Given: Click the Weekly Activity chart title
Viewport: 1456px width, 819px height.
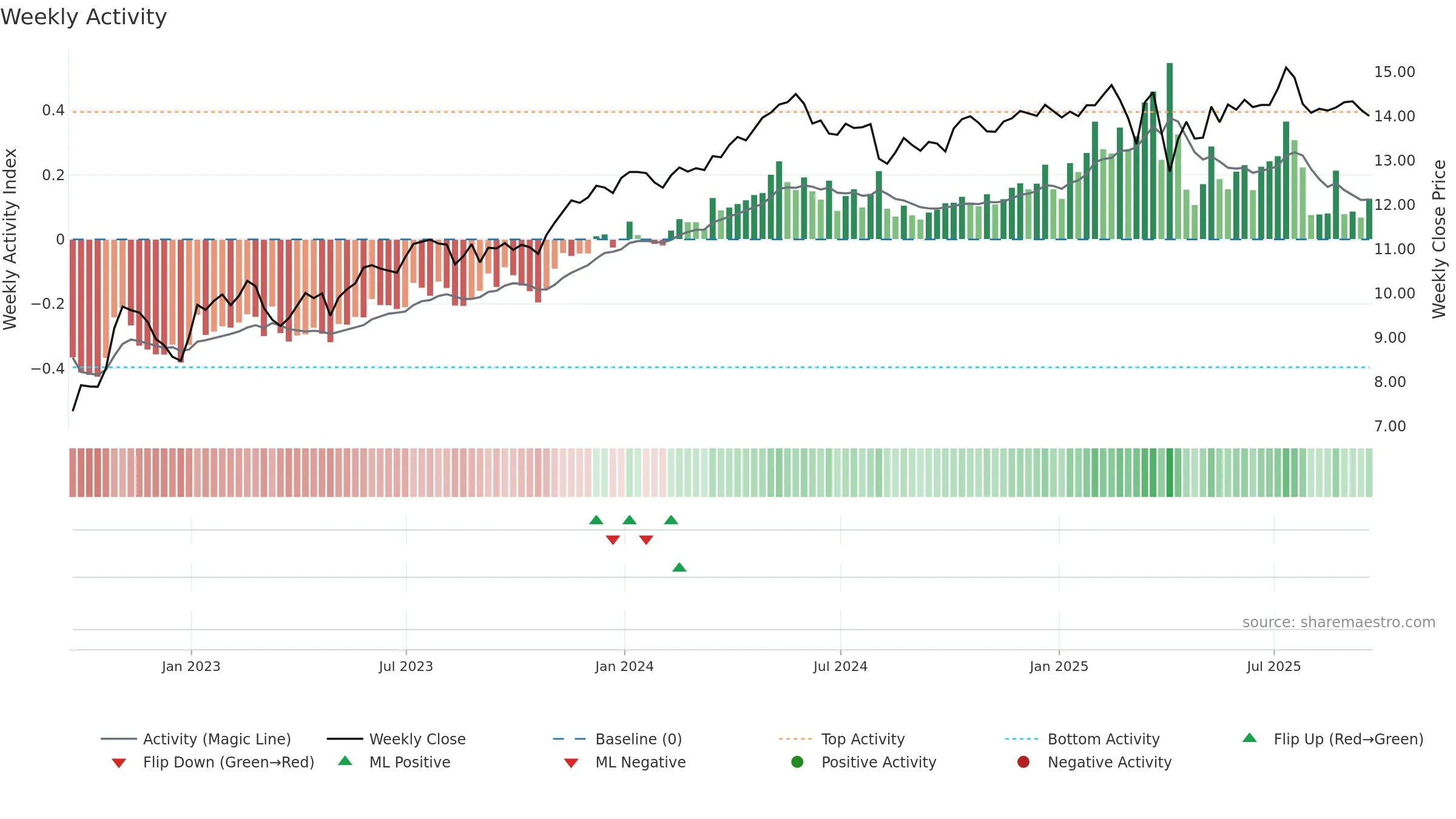Looking at the screenshot, I should (x=84, y=17).
